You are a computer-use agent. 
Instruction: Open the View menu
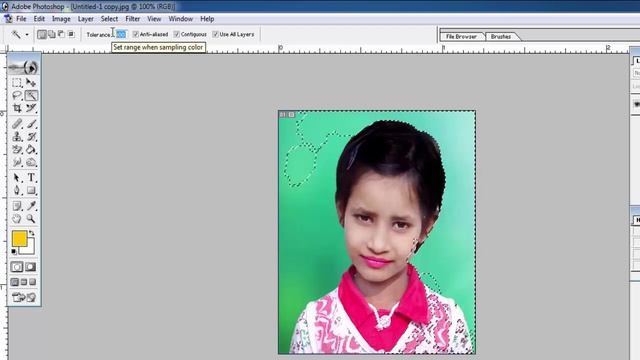[x=154, y=19]
